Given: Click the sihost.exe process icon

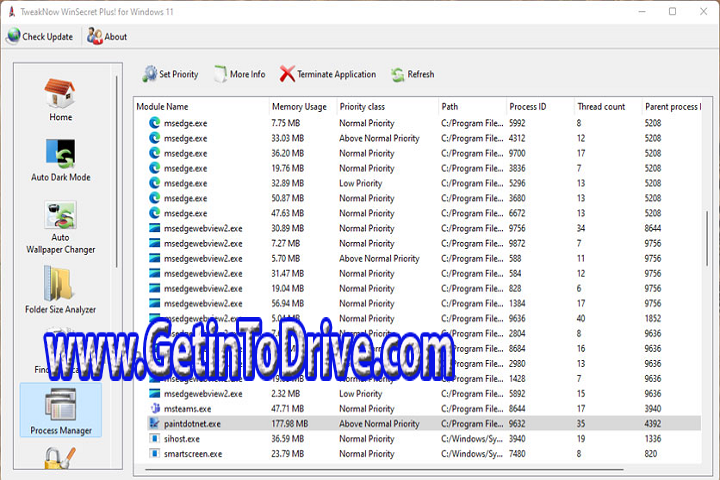Looking at the screenshot, I should pyautogui.click(x=155, y=439).
